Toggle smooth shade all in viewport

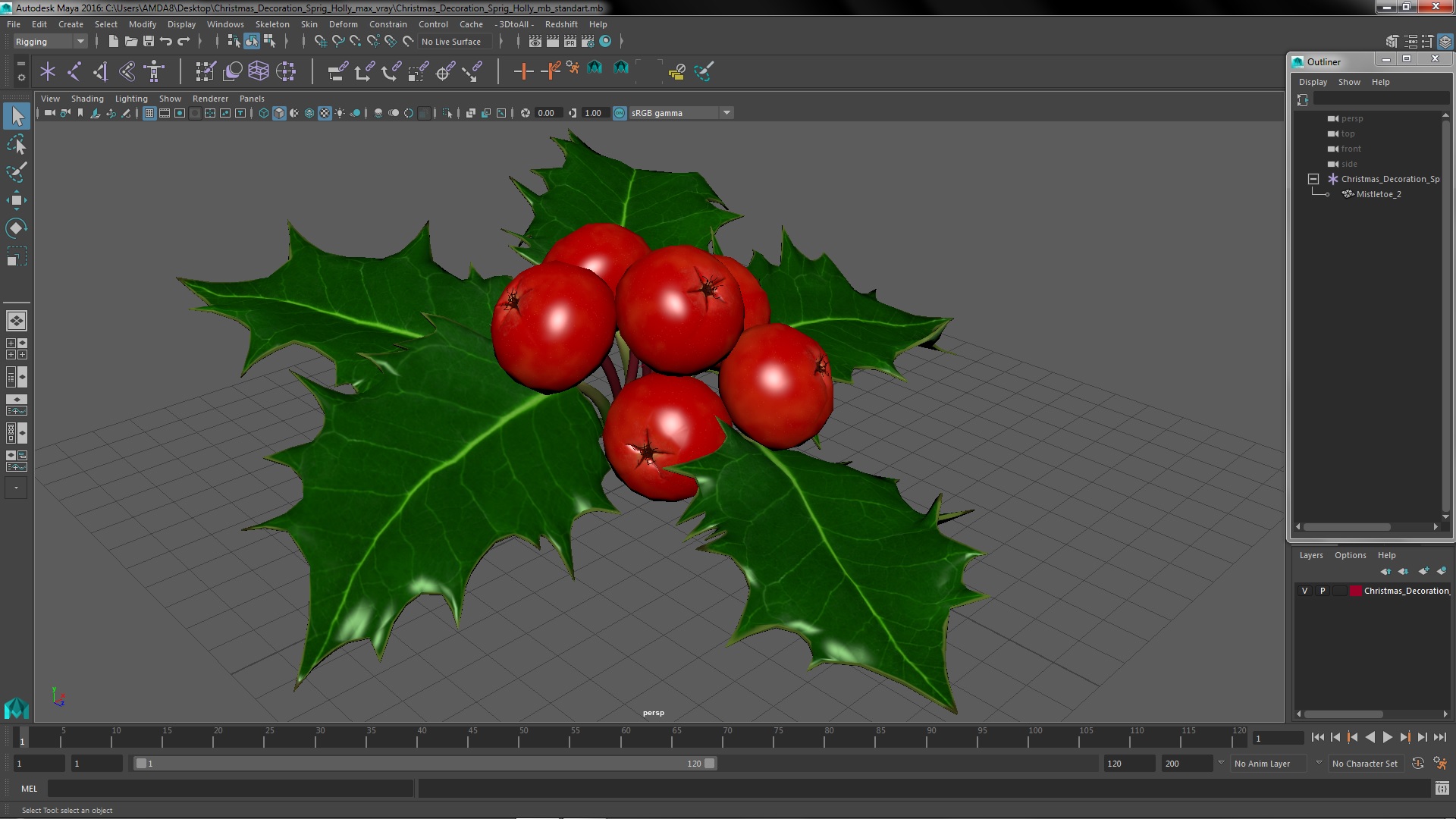click(x=279, y=113)
